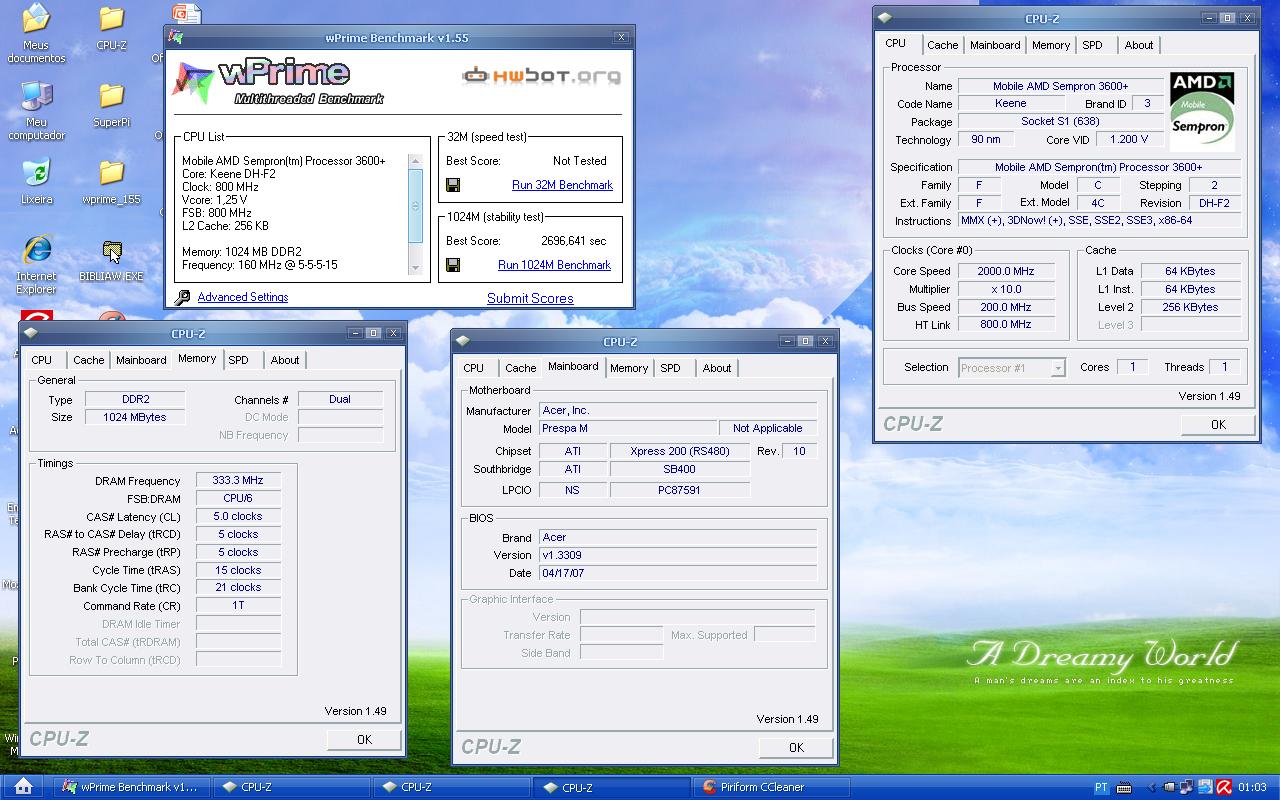Open Advanced Settings in wPrime

pos(243,297)
